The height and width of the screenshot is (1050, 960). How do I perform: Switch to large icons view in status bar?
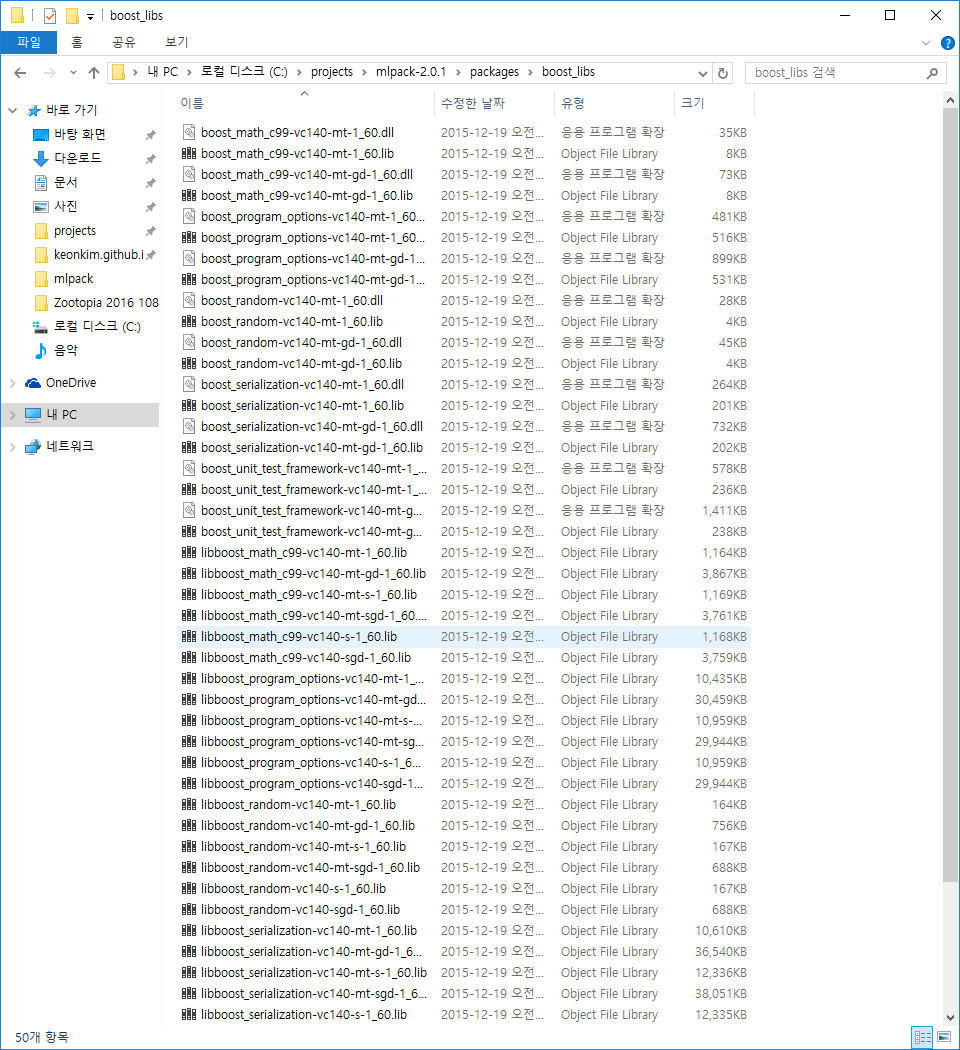(x=943, y=1037)
